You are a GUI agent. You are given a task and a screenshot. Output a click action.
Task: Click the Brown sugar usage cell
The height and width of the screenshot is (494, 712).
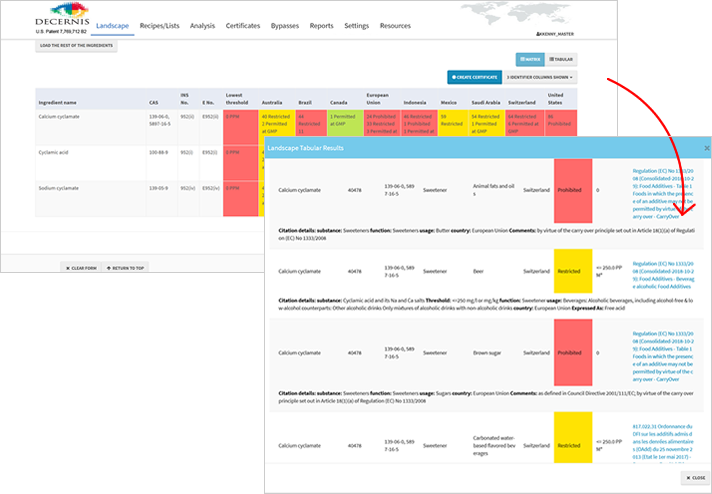(x=486, y=353)
